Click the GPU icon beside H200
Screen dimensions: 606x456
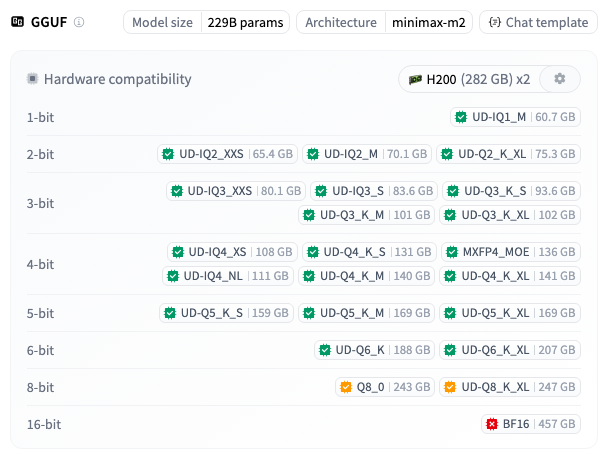click(414, 79)
